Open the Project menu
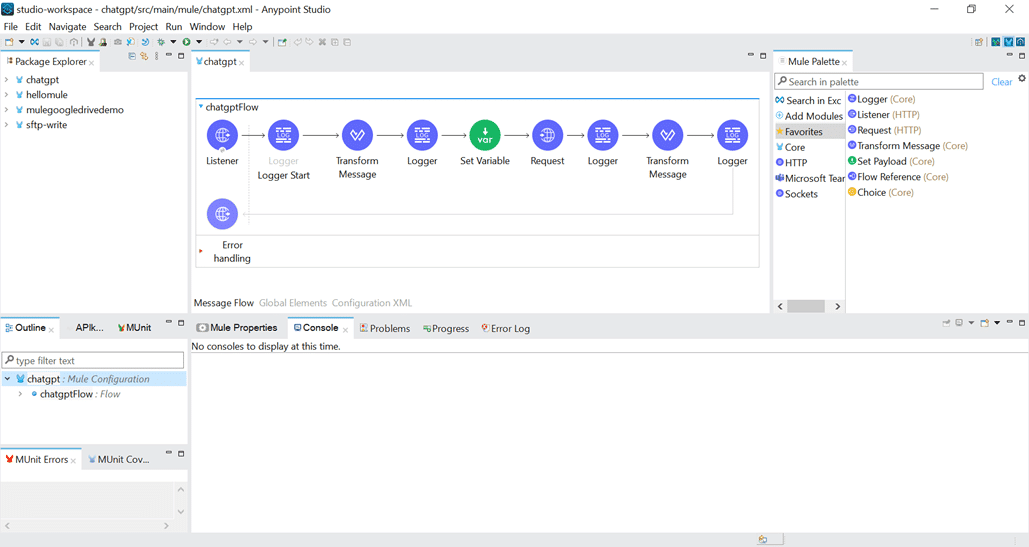The width and height of the screenshot is (1029, 547). pyautogui.click(x=143, y=27)
